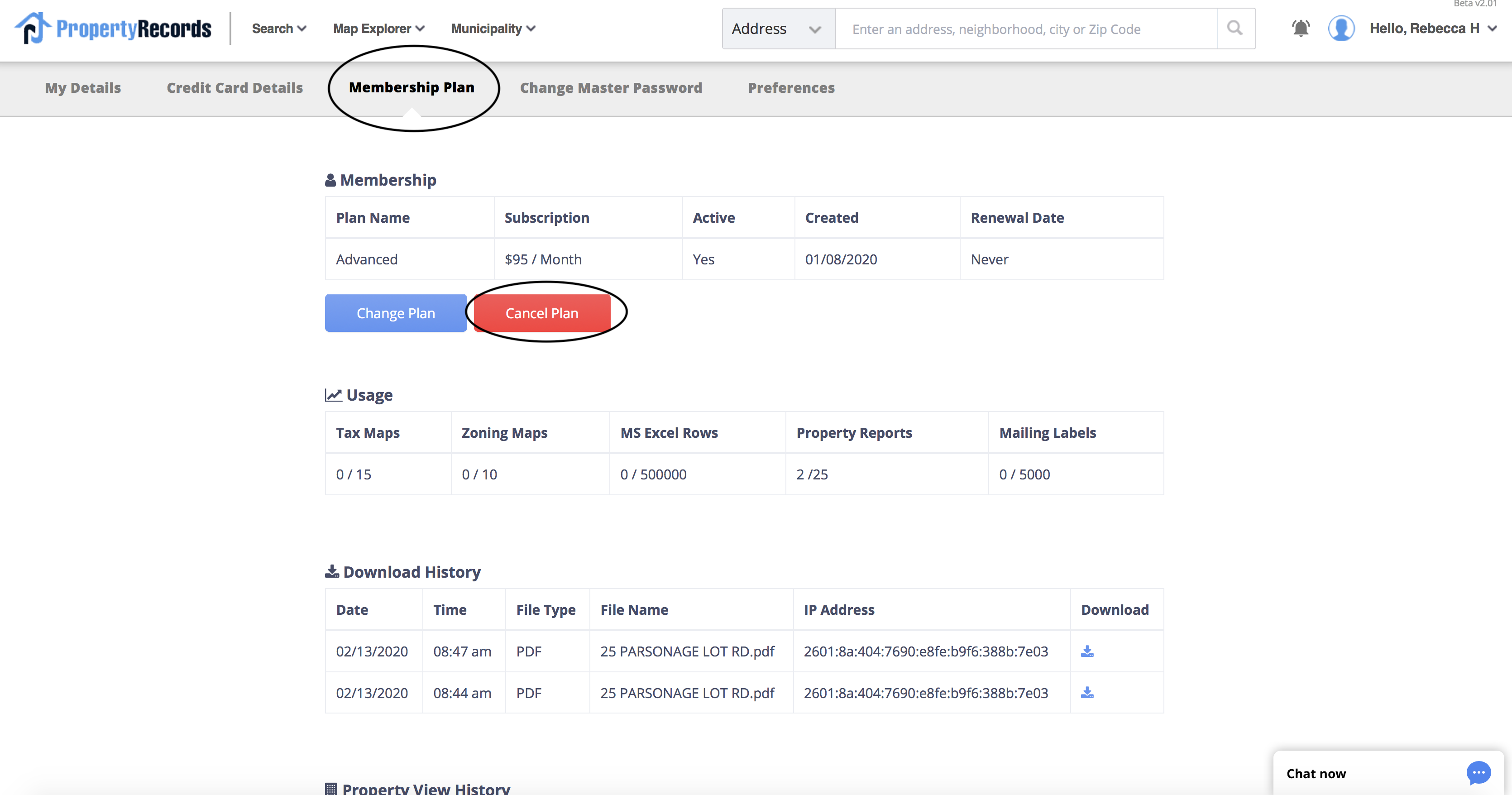Click file name in 08:47 am row
The height and width of the screenshot is (795, 1512).
tap(687, 652)
